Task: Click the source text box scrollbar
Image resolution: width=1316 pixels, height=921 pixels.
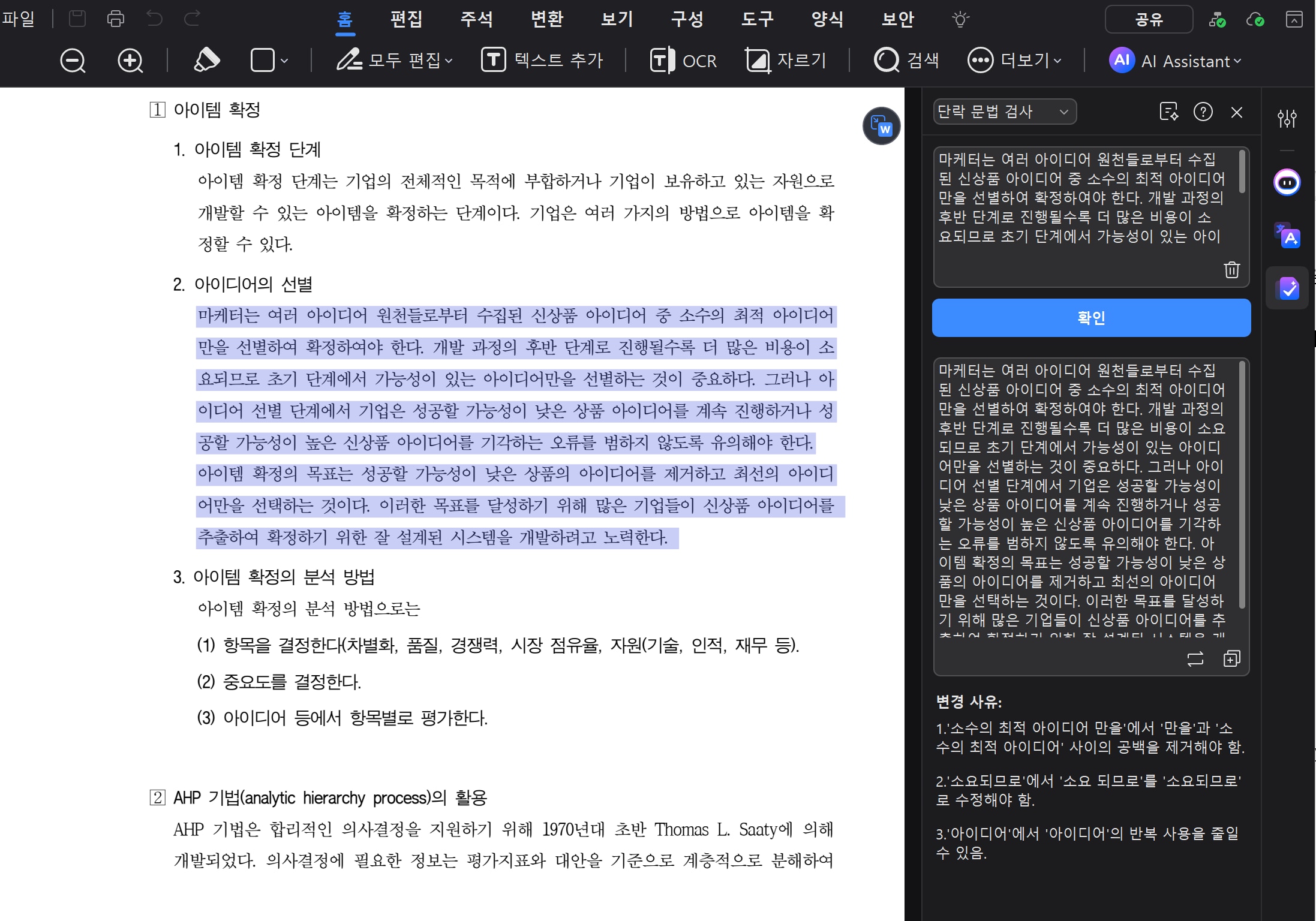Action: pyautogui.click(x=1242, y=171)
